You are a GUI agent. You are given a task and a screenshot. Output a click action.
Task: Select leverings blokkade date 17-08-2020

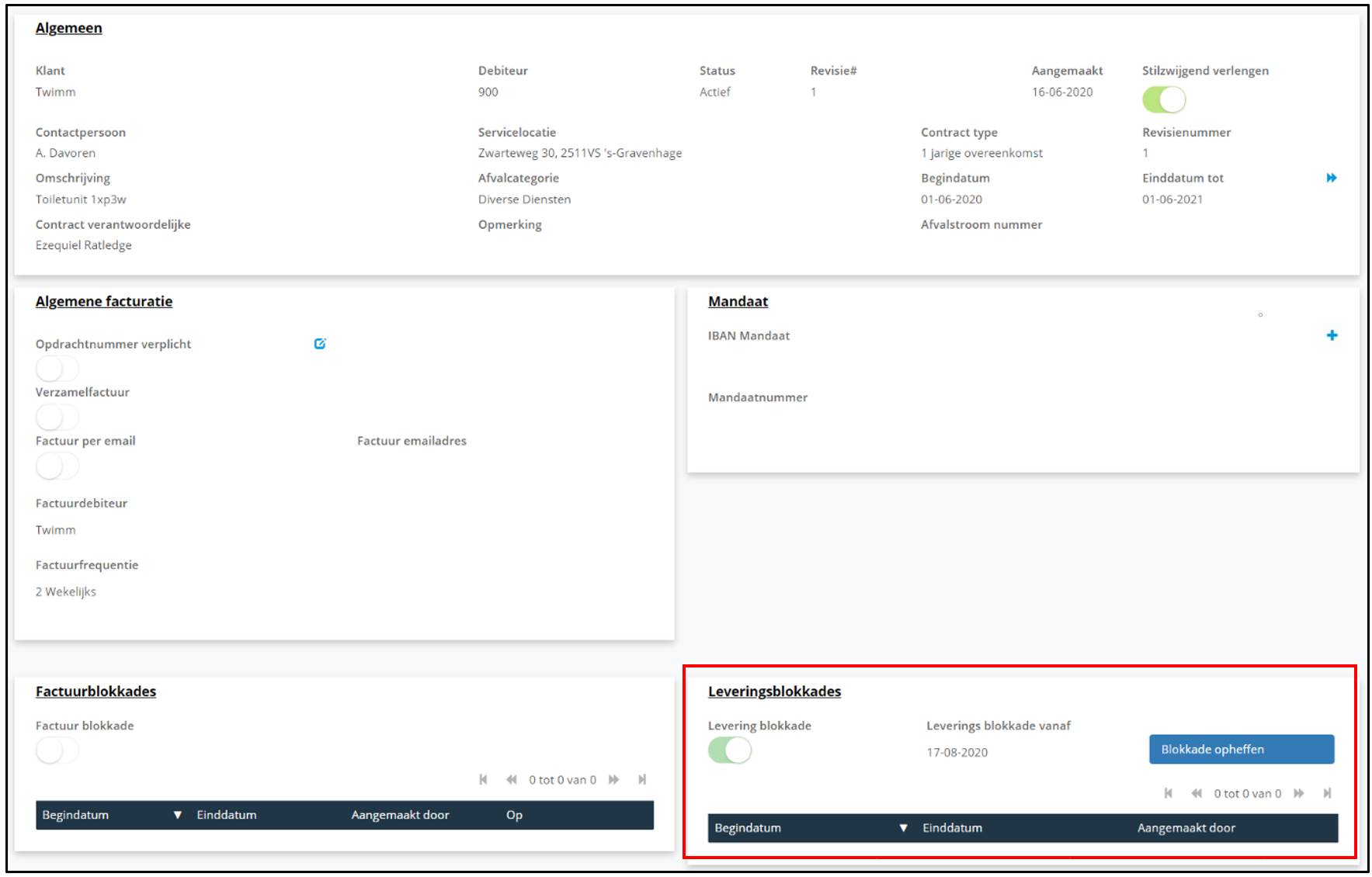[x=957, y=752]
